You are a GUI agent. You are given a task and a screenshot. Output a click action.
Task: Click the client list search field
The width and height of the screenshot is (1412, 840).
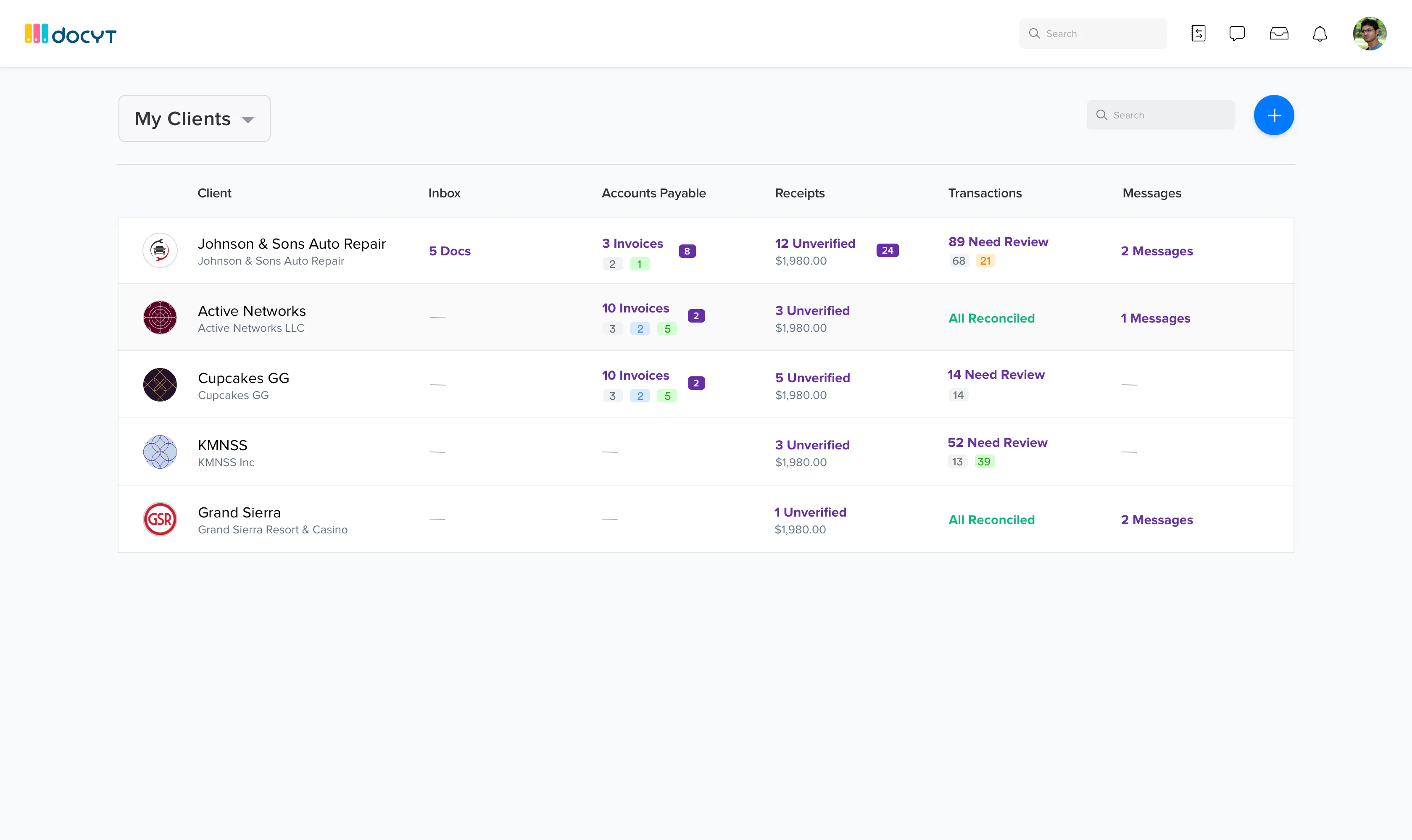coord(1160,115)
